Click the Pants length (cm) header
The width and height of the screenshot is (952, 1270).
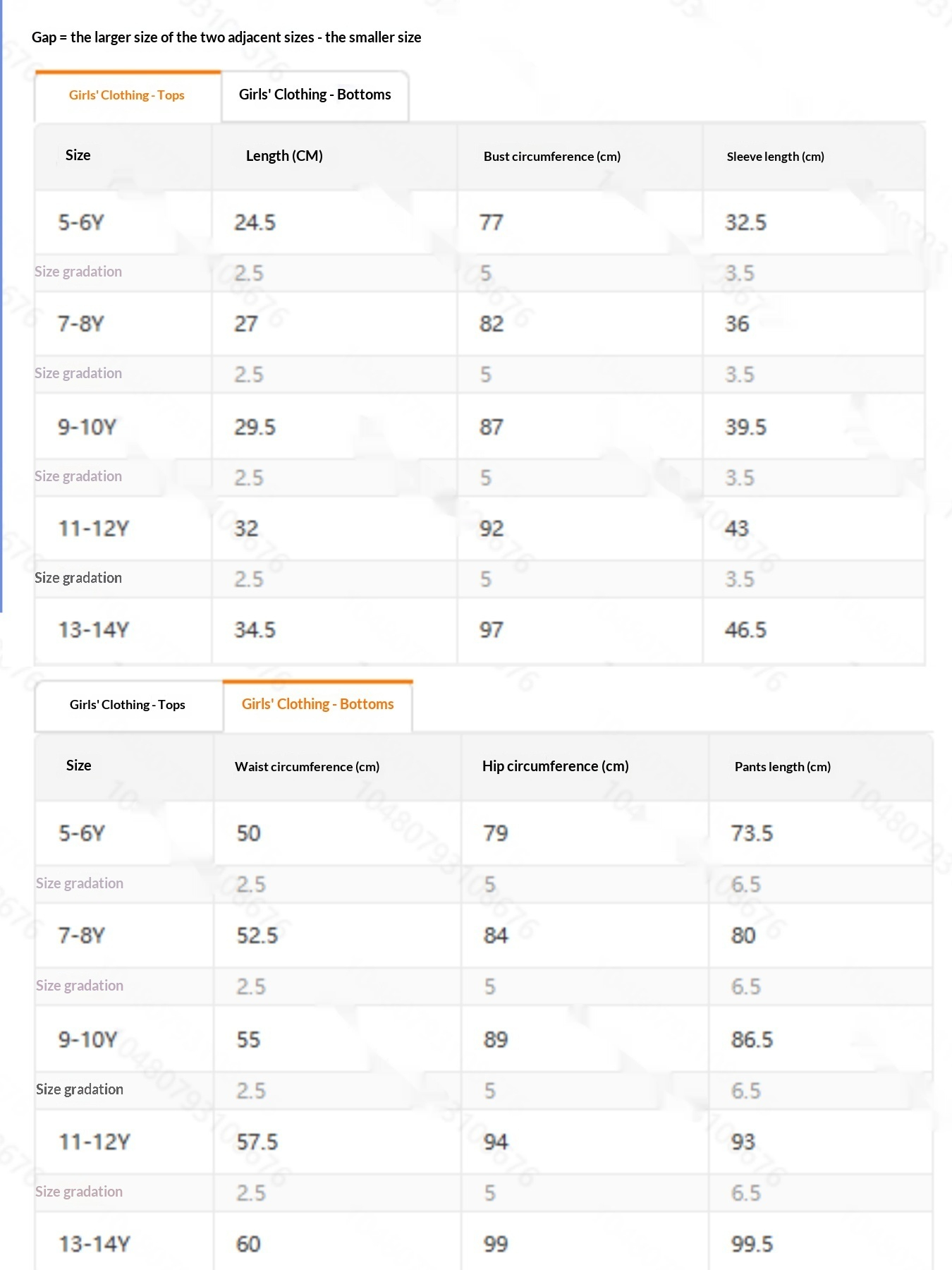click(782, 767)
